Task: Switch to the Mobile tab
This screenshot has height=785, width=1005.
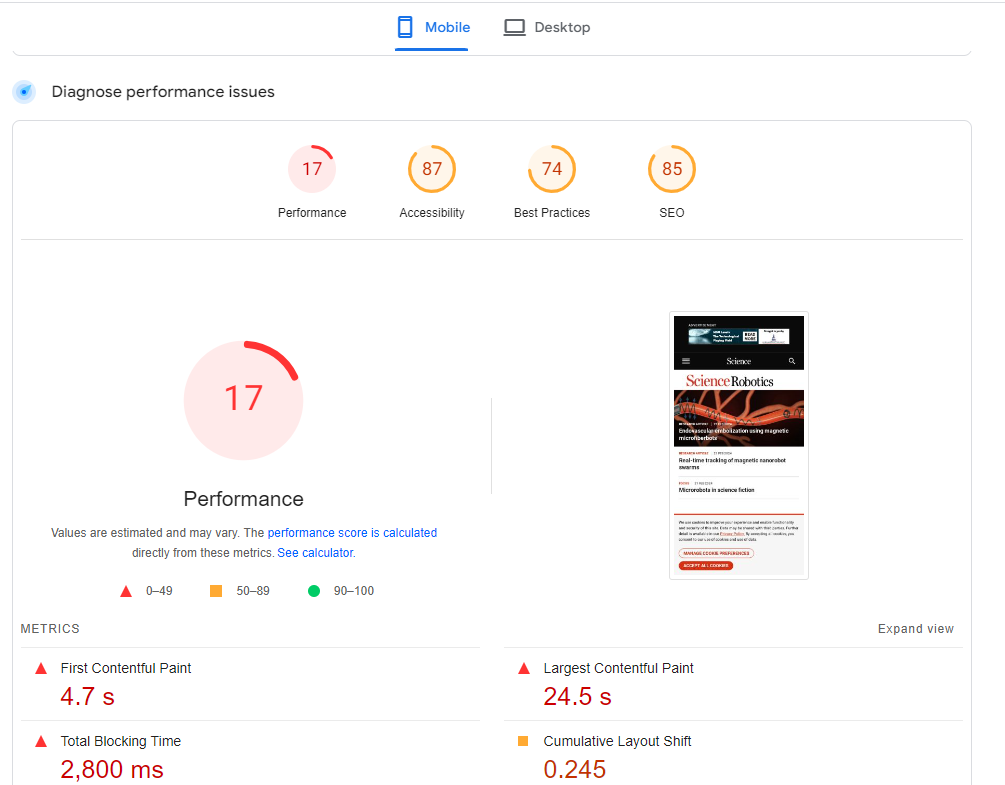Action: (x=432, y=26)
